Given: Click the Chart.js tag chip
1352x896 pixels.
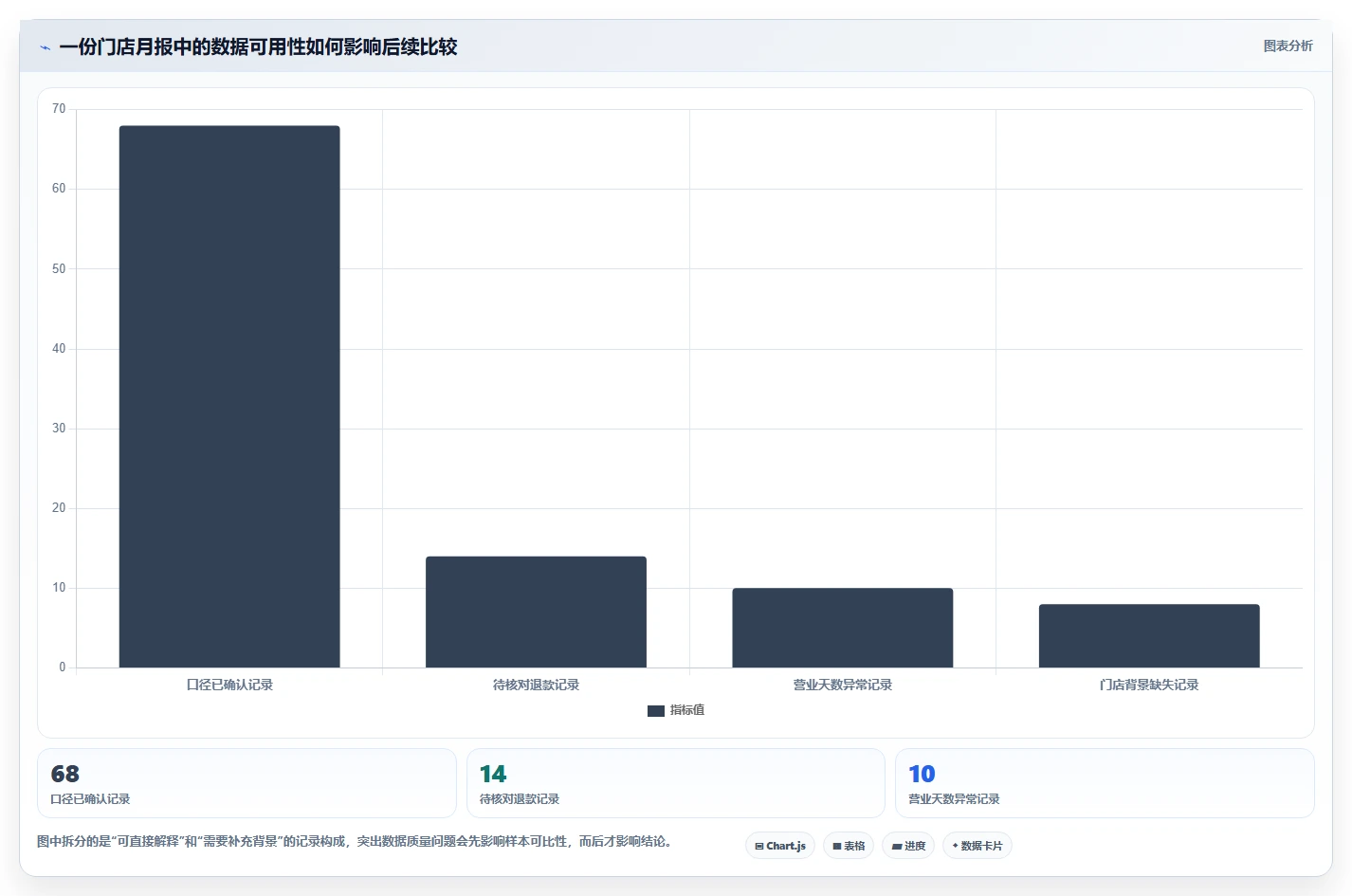Looking at the screenshot, I should 780,846.
